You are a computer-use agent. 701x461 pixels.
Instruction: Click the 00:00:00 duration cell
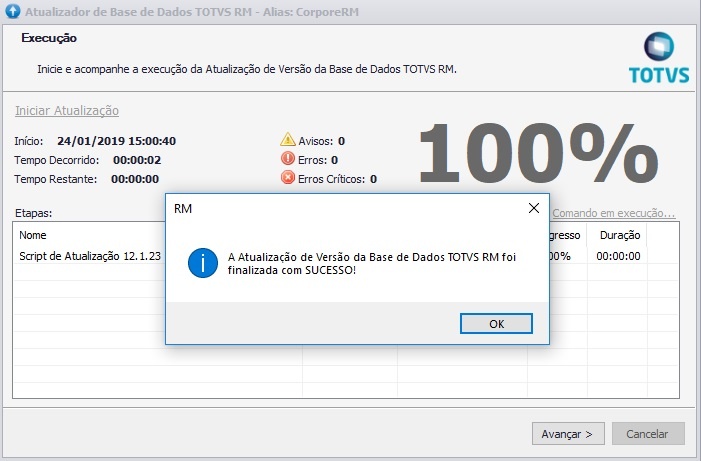click(x=618, y=256)
